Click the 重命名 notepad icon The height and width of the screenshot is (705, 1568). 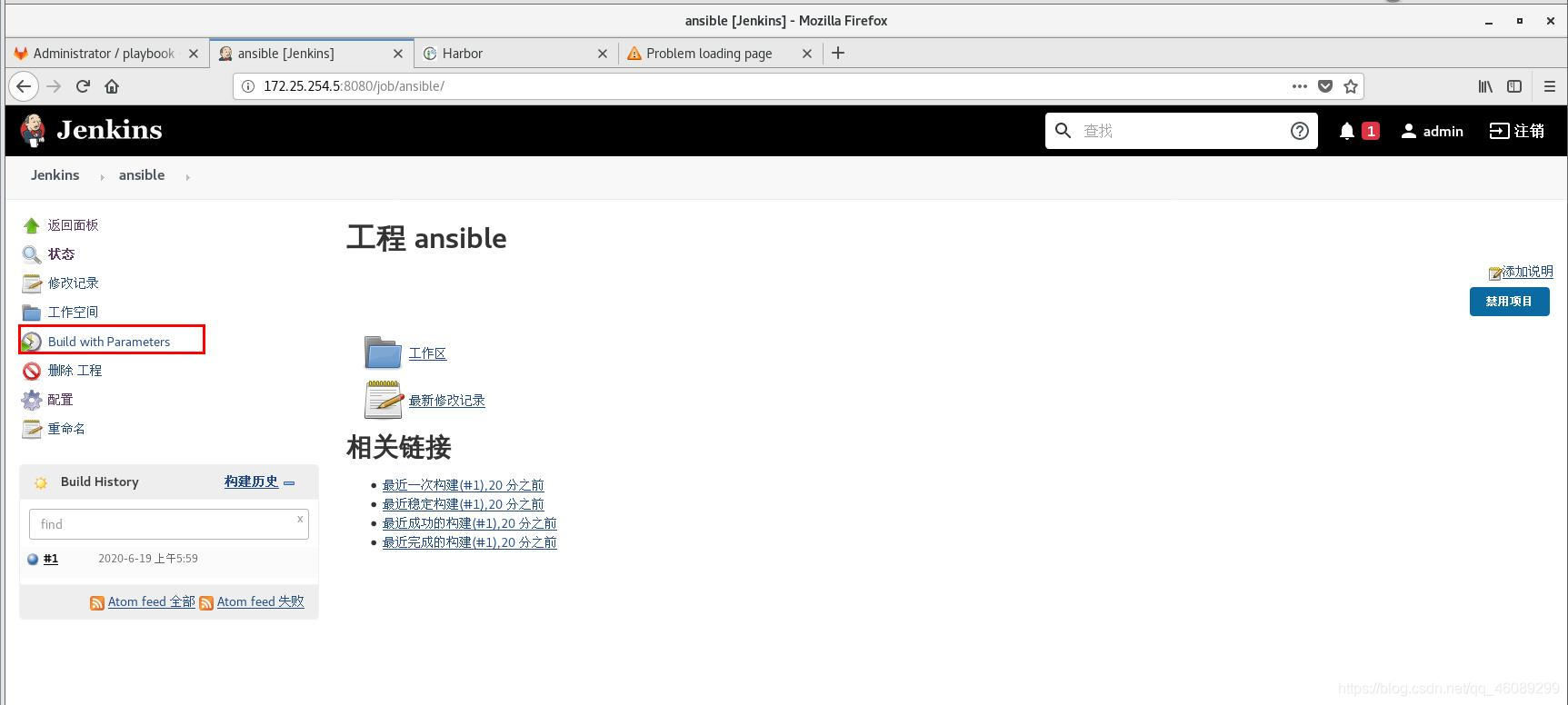point(32,429)
